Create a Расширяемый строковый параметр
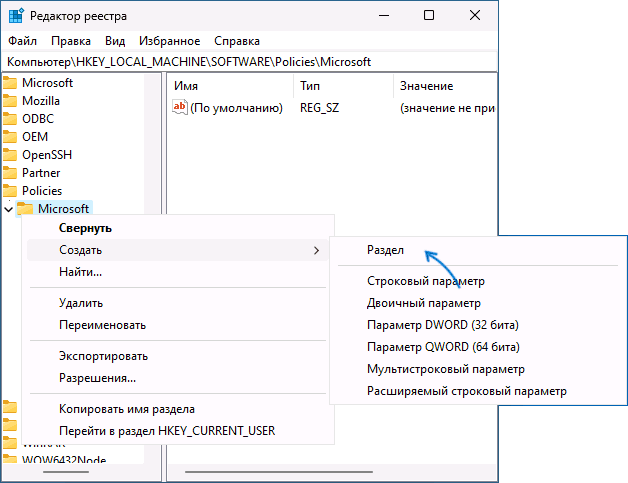 click(x=478, y=391)
